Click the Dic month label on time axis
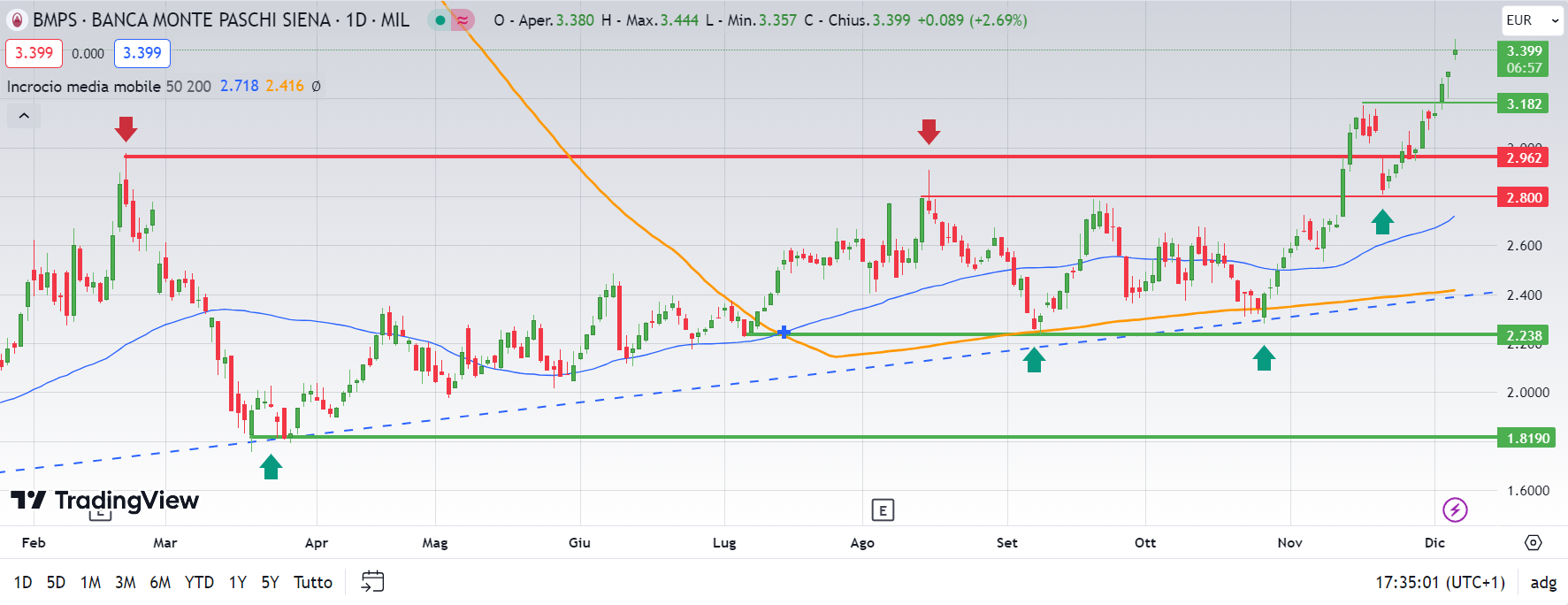This screenshot has height=605, width=1568. point(1434,542)
